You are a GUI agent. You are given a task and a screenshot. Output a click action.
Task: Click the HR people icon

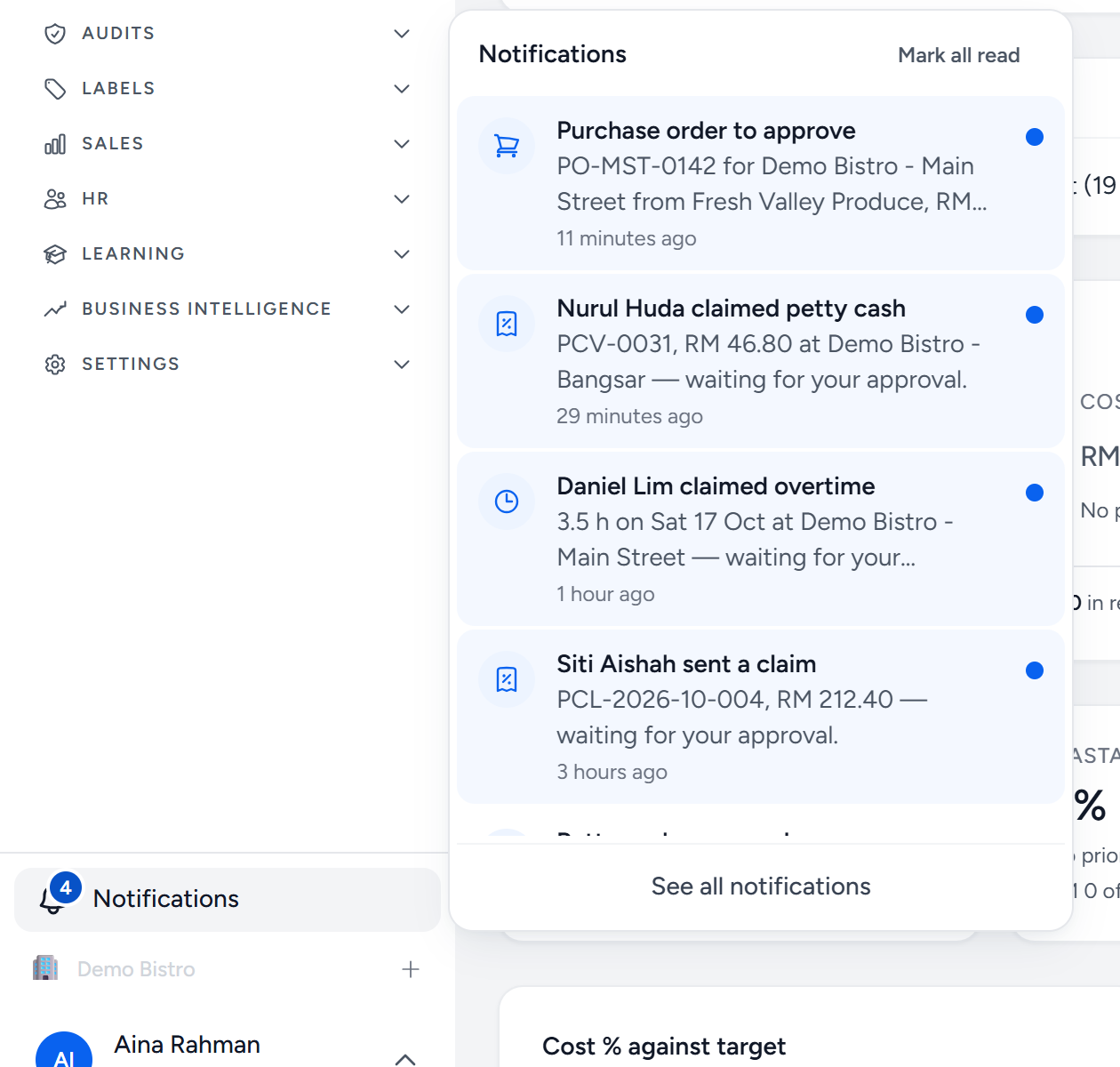(x=55, y=199)
